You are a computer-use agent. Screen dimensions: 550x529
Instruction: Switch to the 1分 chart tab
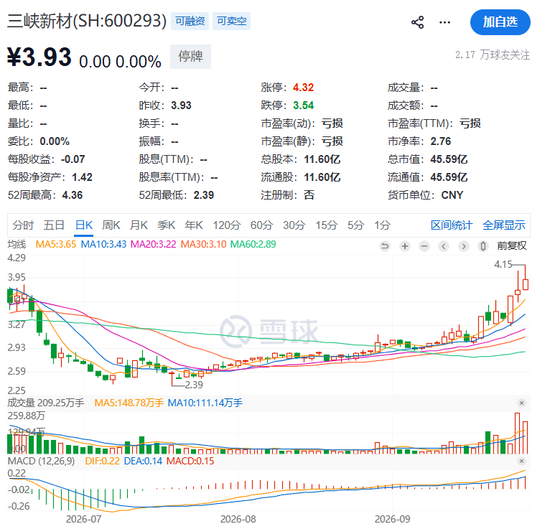[382, 225]
